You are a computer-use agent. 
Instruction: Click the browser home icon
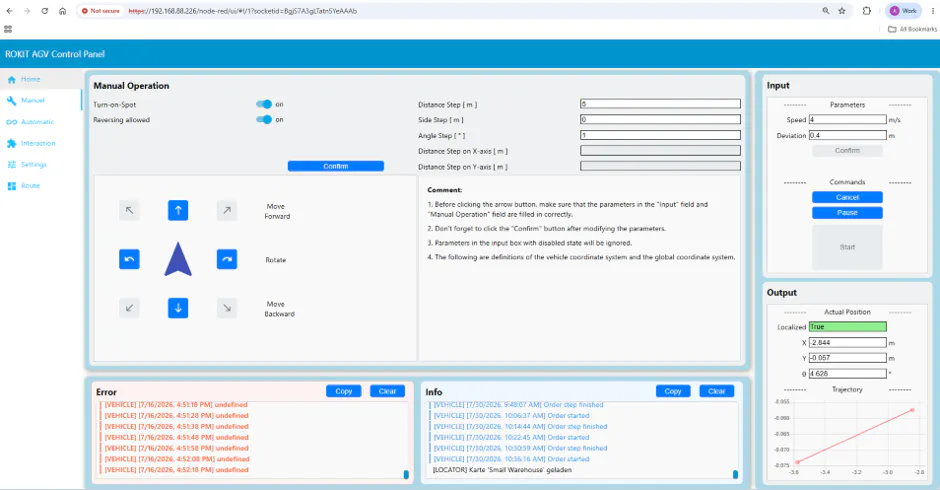click(x=62, y=11)
